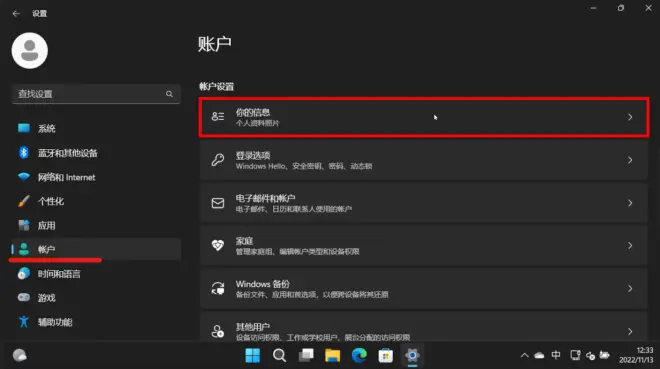Image resolution: width=660 pixels, height=369 pixels.
Task: Open 登录选项 settings card
Action: tap(424, 160)
